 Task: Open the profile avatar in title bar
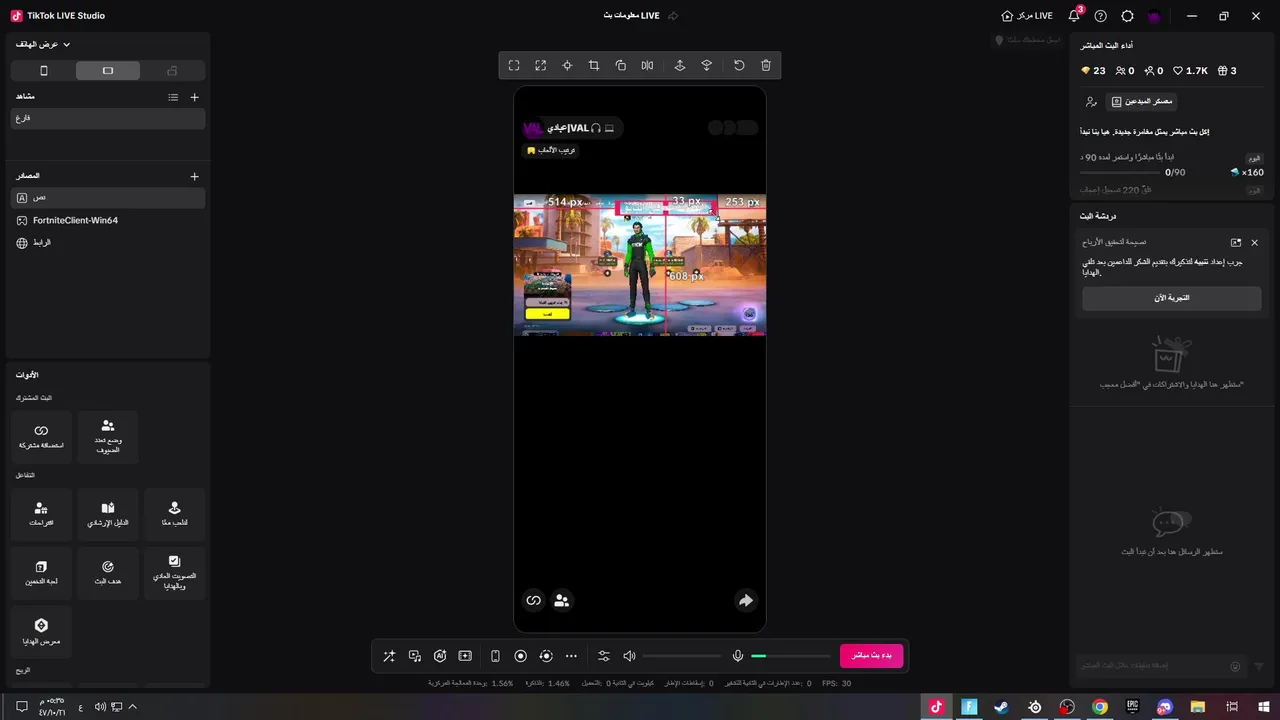(x=1155, y=16)
